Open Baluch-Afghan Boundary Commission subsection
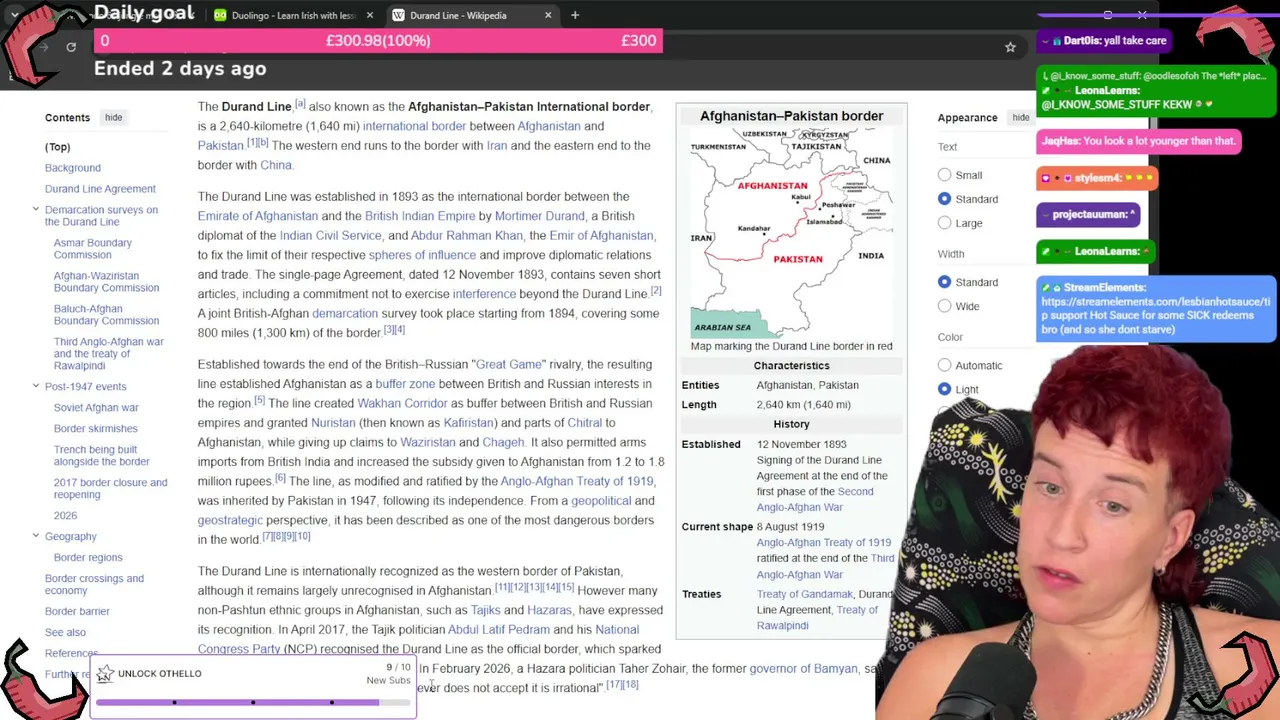 tap(106, 315)
